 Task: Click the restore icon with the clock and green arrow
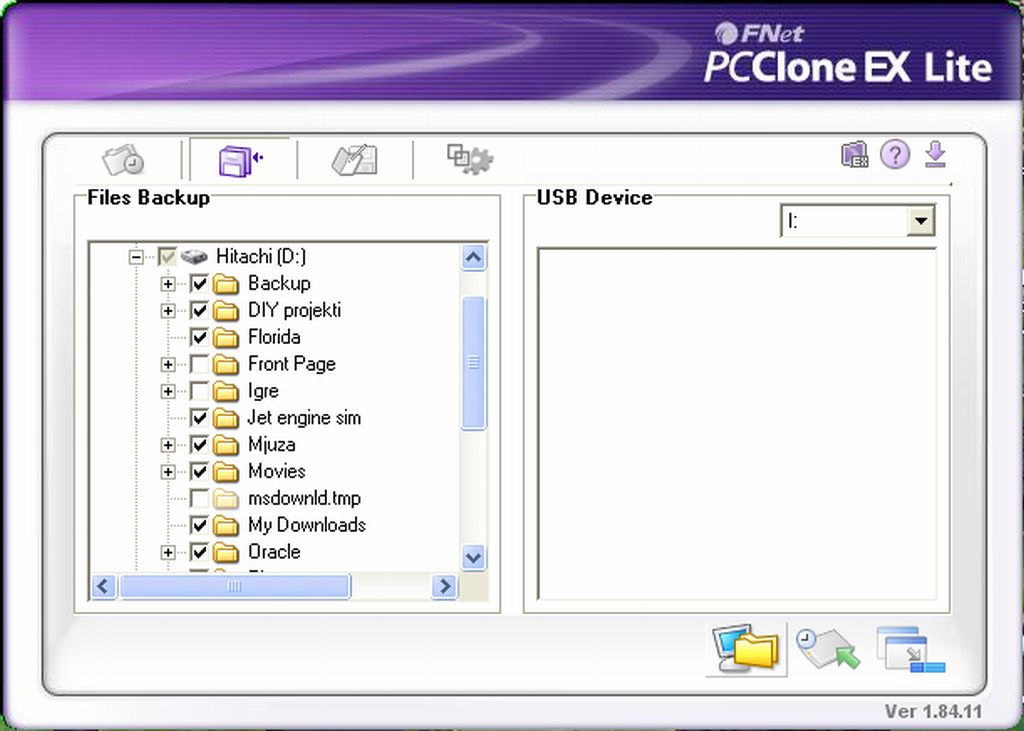(x=828, y=649)
